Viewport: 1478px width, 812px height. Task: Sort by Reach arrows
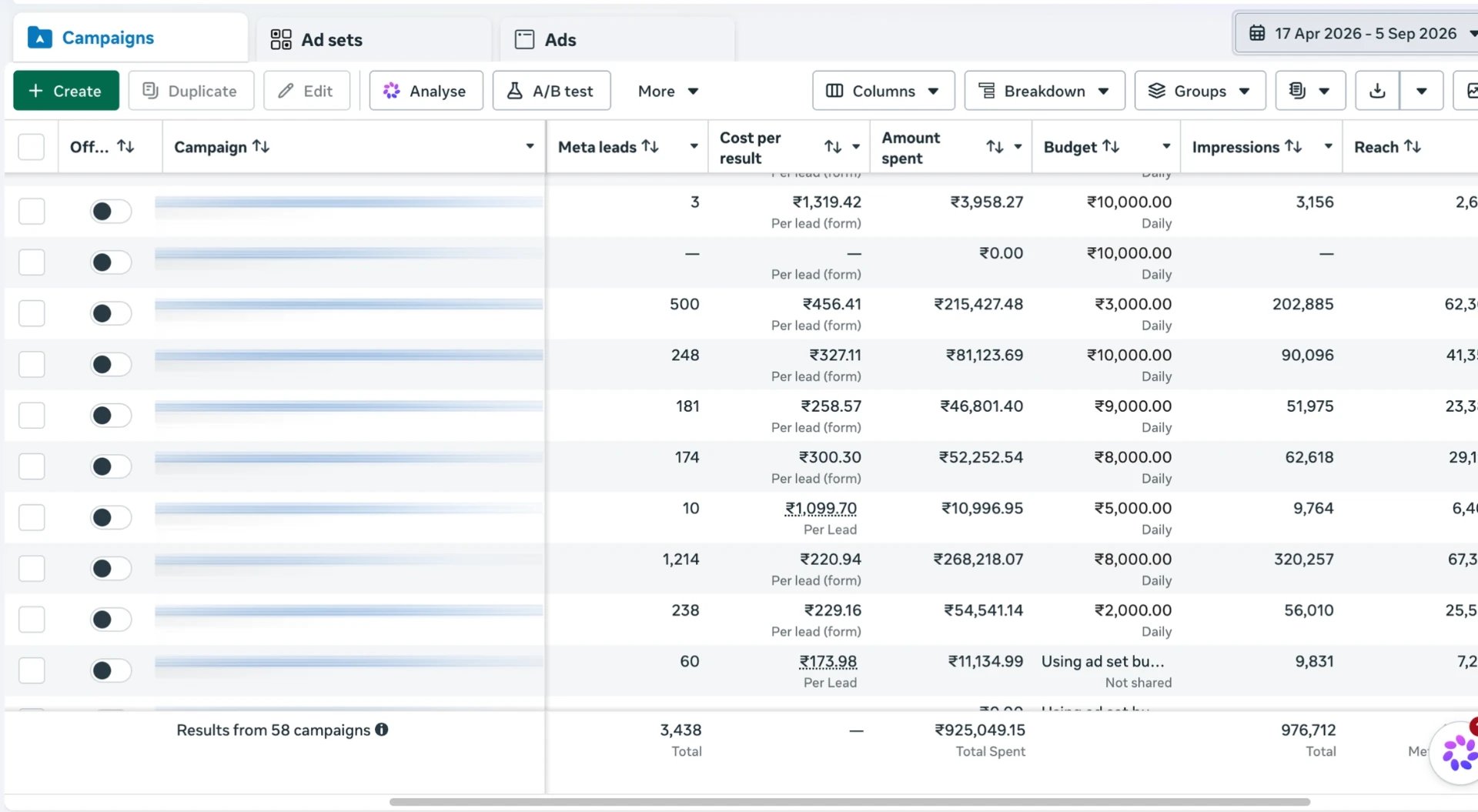pos(1413,146)
